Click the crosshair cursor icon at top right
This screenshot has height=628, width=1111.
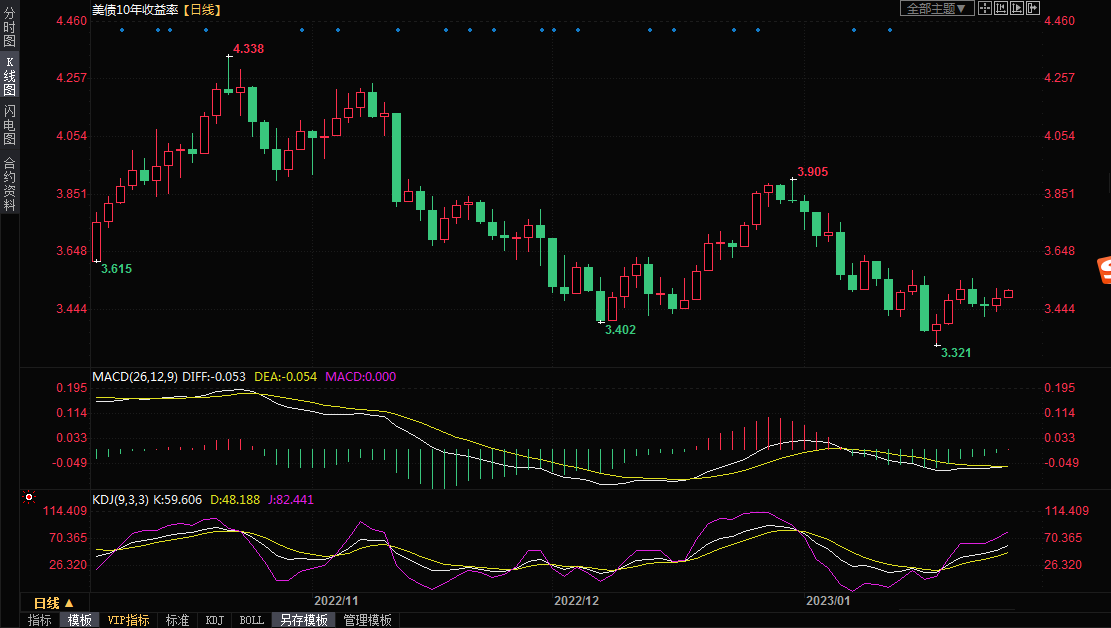pyautogui.click(x=984, y=8)
